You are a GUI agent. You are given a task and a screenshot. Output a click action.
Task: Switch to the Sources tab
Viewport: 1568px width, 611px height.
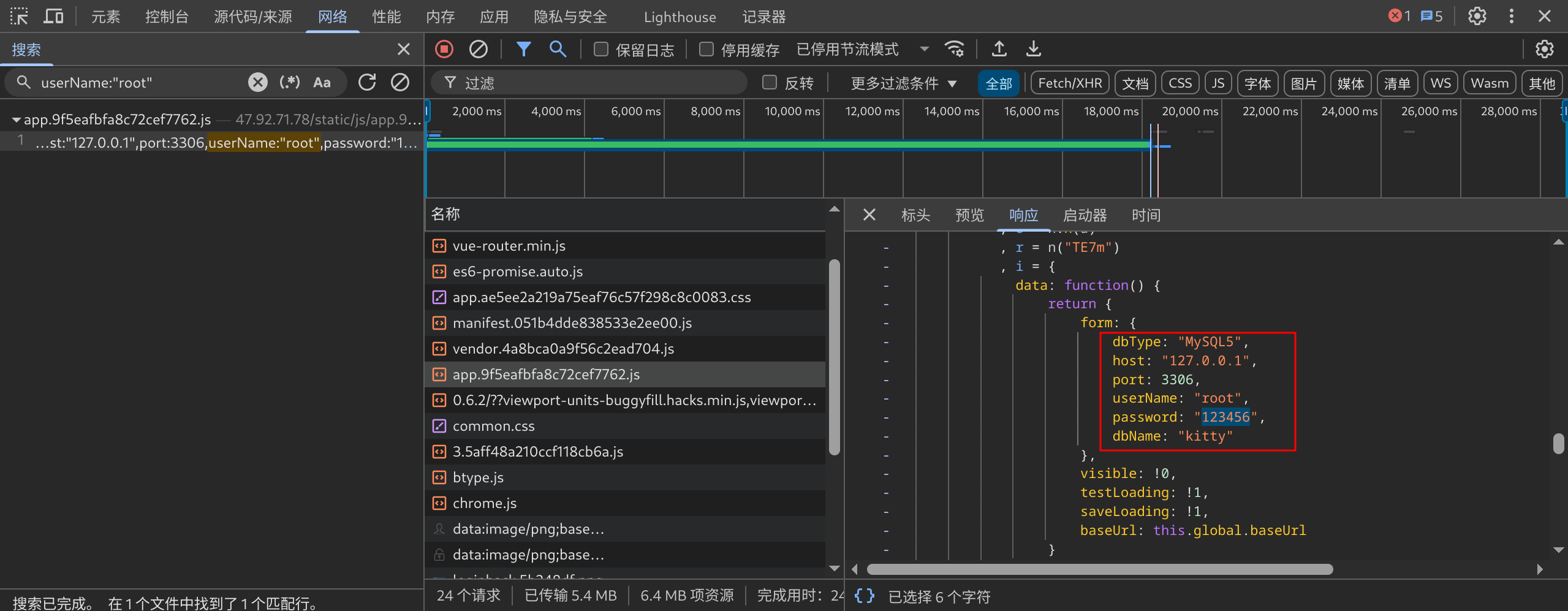point(253,17)
